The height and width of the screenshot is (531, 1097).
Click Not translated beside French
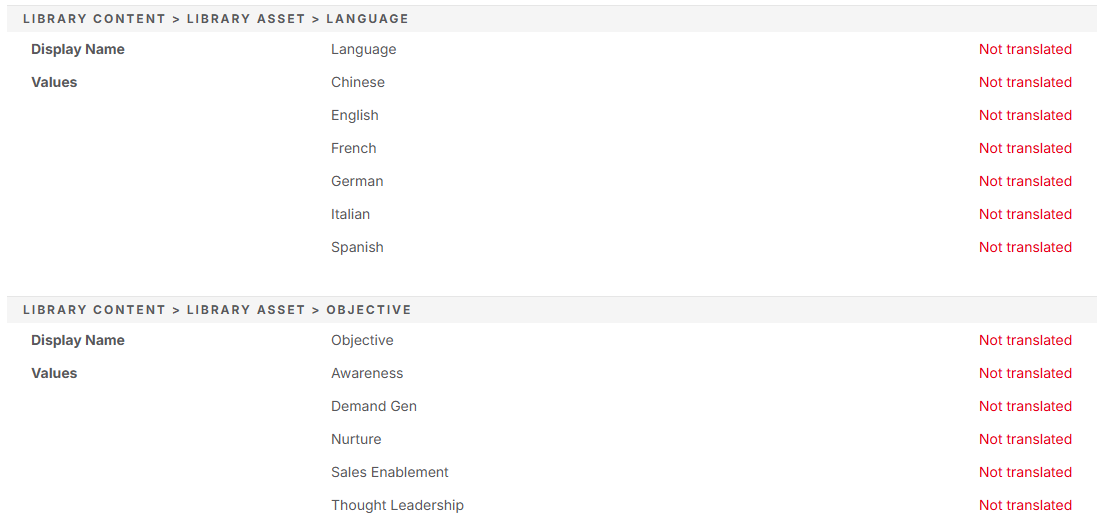point(1025,148)
